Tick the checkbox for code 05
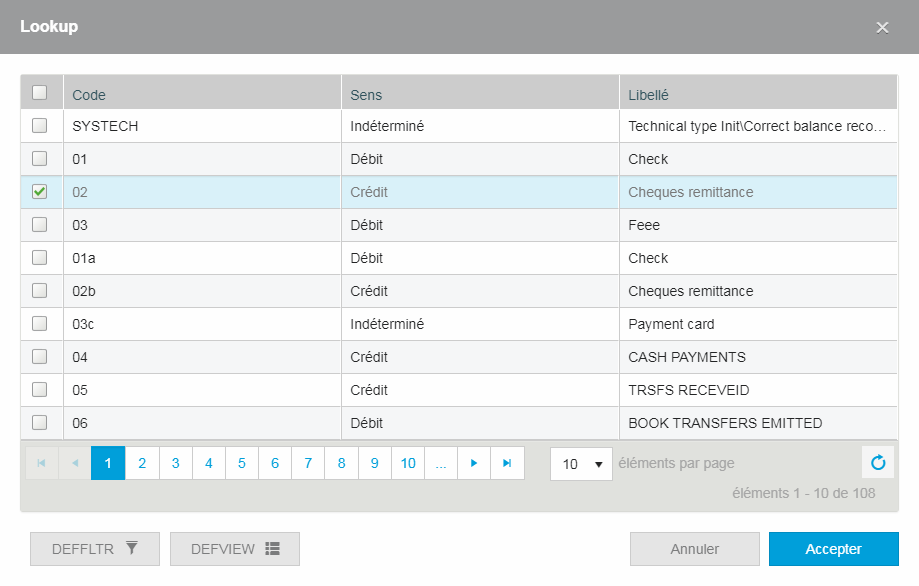Screen dimensions: 919x586 40,390
